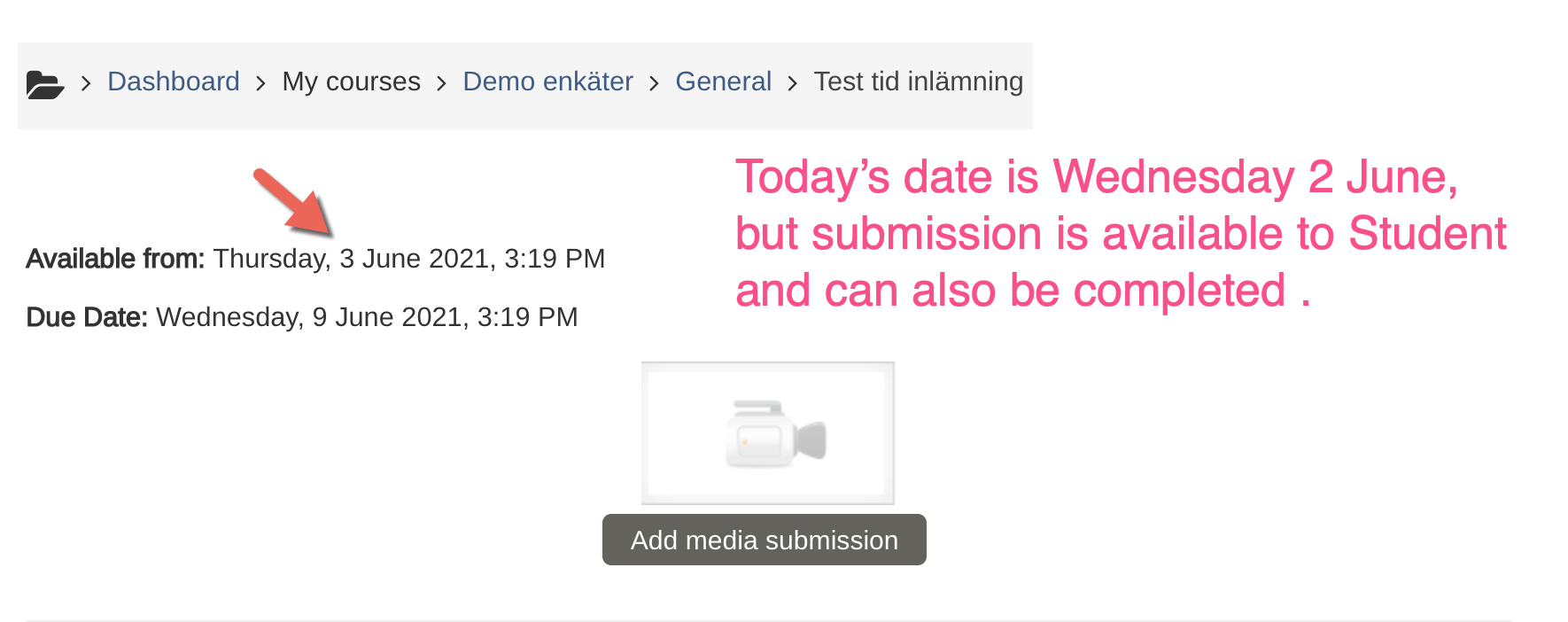
Task: Select My courses in the breadcrumb trail
Action: point(351,82)
